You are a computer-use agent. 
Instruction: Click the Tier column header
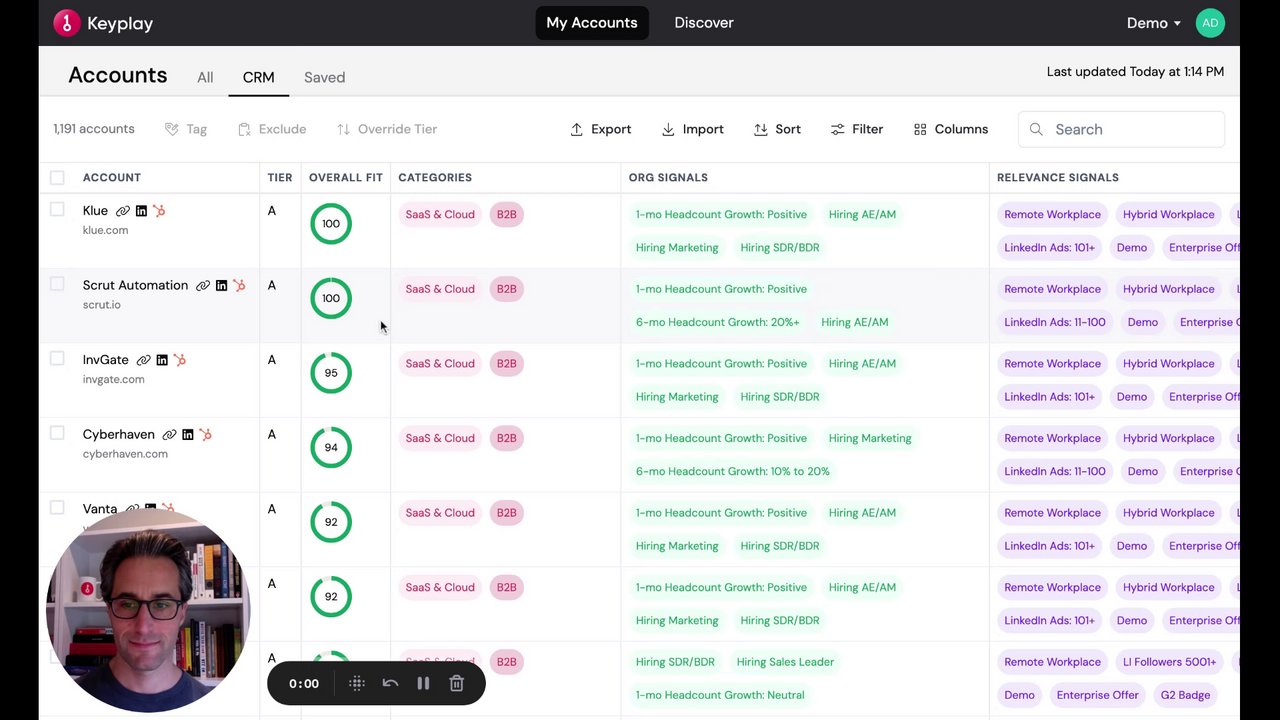pyautogui.click(x=280, y=178)
